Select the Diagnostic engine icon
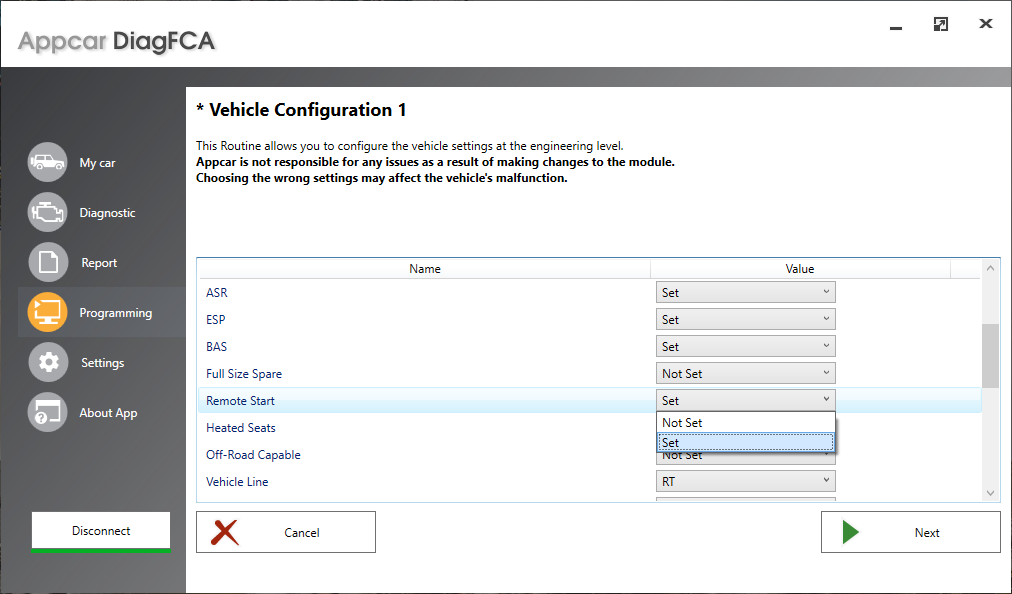The image size is (1012, 594). point(47,212)
